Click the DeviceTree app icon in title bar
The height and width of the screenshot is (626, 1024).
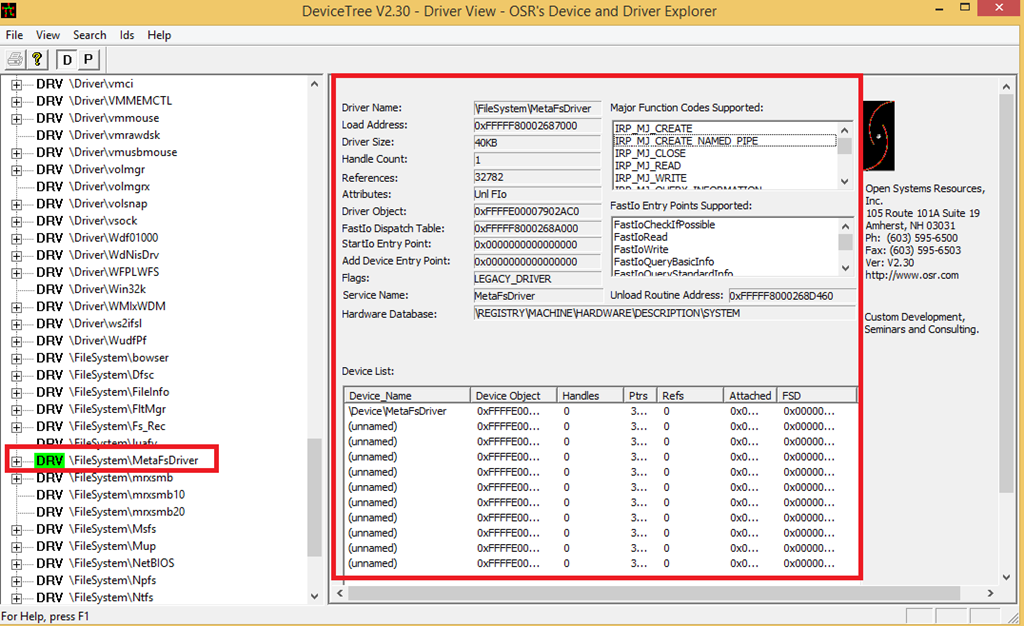tap(11, 11)
